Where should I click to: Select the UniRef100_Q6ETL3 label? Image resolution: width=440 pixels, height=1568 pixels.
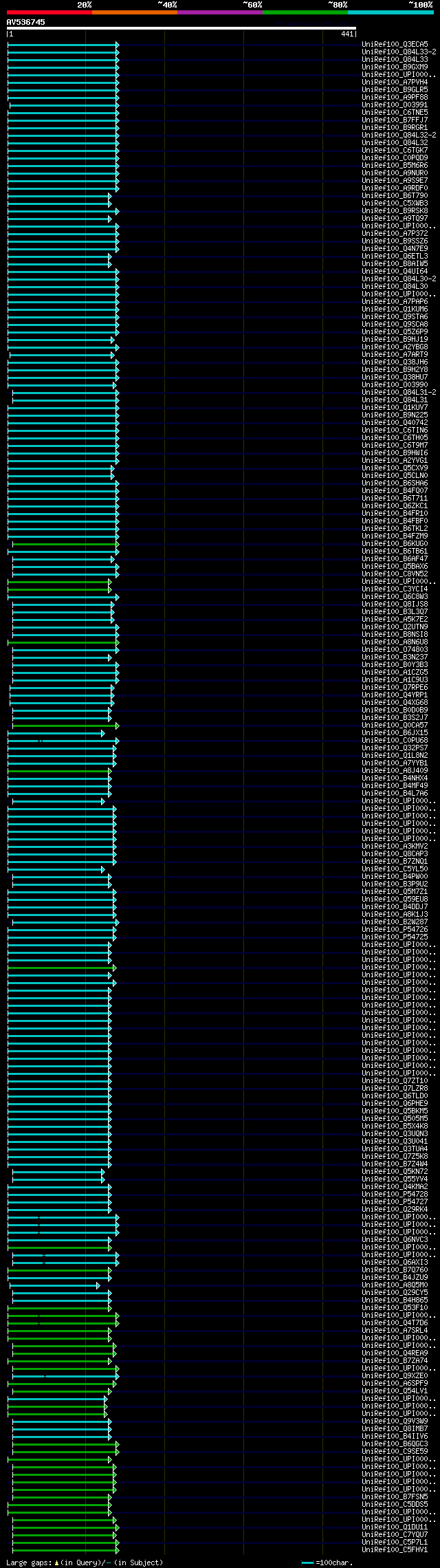(395, 256)
